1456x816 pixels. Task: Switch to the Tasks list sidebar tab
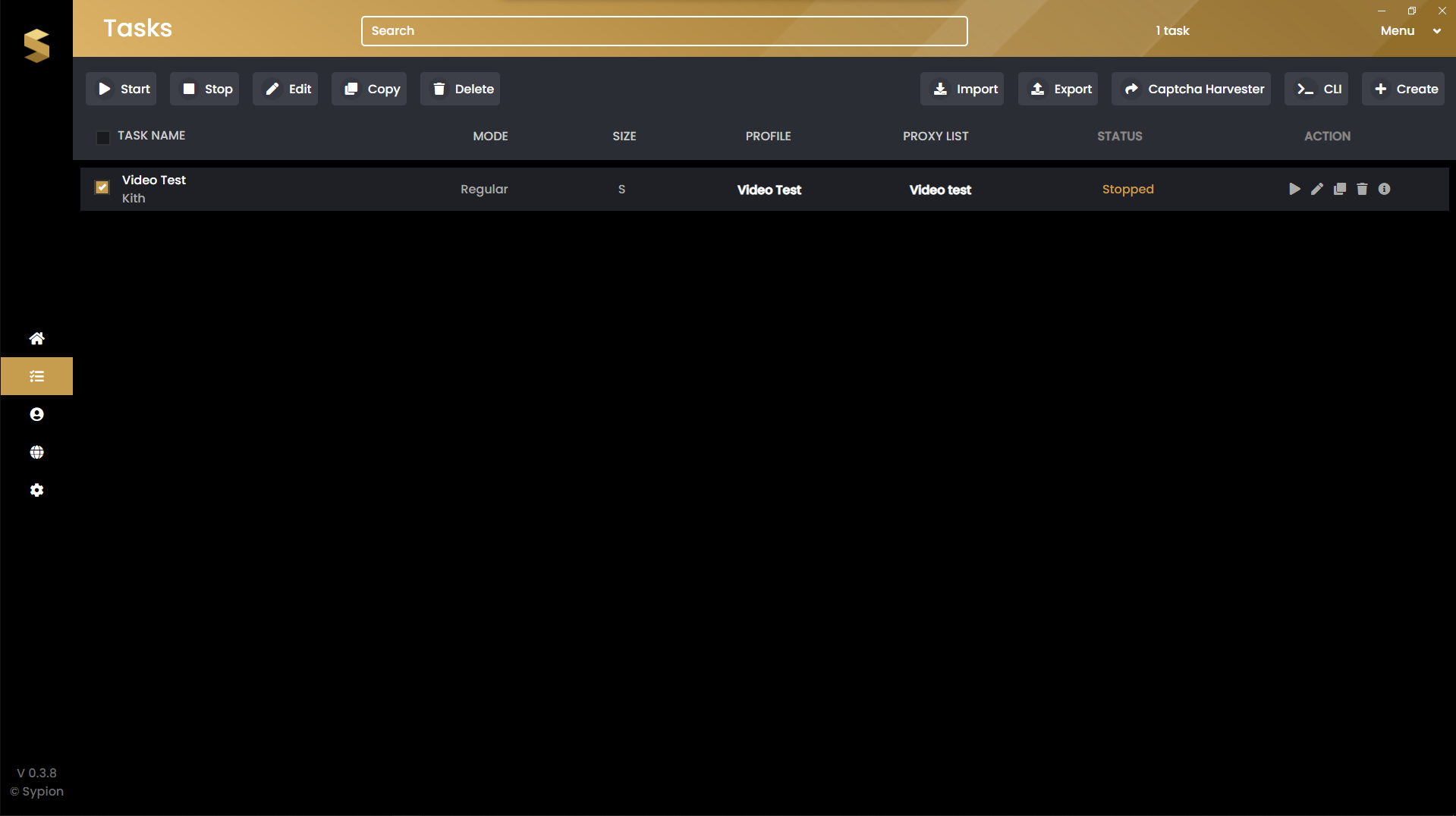[36, 376]
